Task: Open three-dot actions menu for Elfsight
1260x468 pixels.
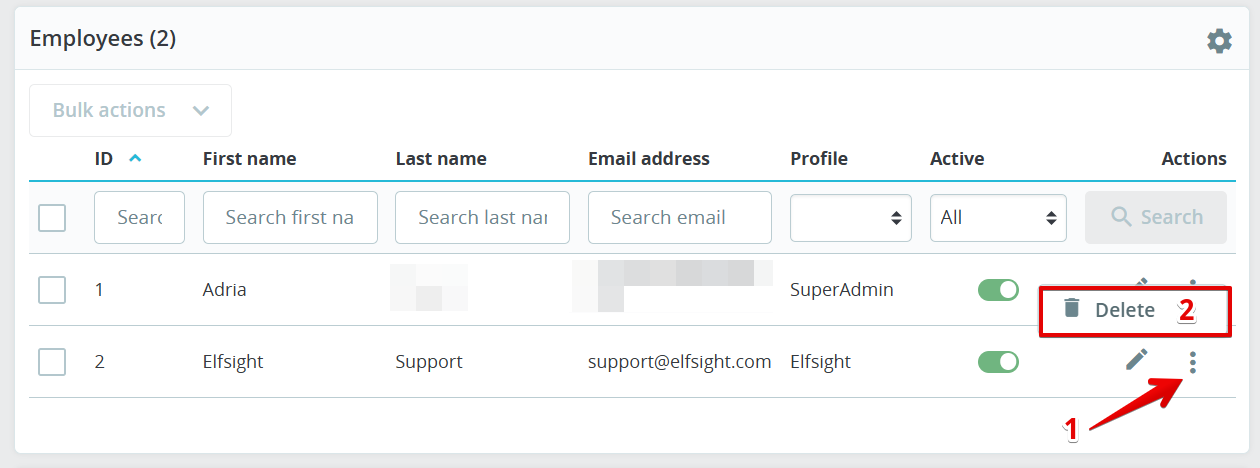Action: [x=1192, y=362]
